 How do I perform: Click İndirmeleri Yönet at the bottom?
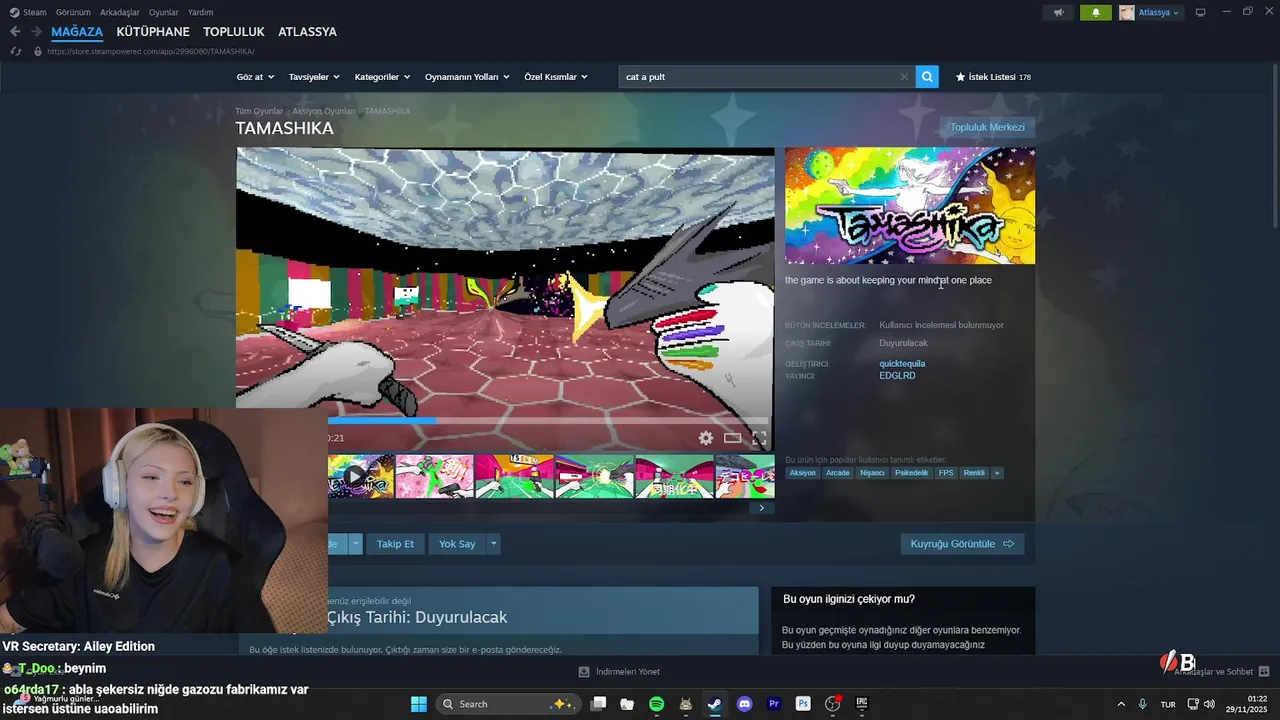619,672
